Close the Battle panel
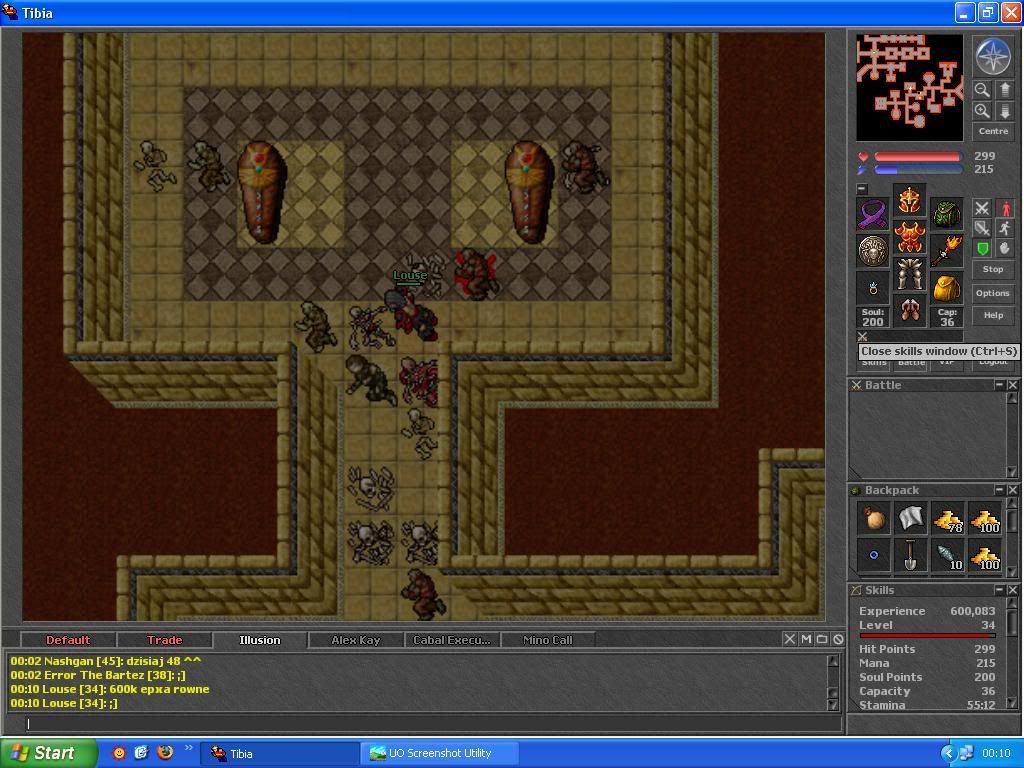The width and height of the screenshot is (1024, 768). coord(1012,385)
